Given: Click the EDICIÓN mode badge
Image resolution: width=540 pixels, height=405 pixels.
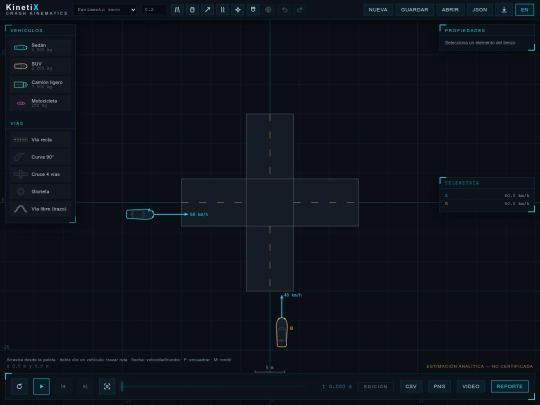Looking at the screenshot, I should coord(375,386).
